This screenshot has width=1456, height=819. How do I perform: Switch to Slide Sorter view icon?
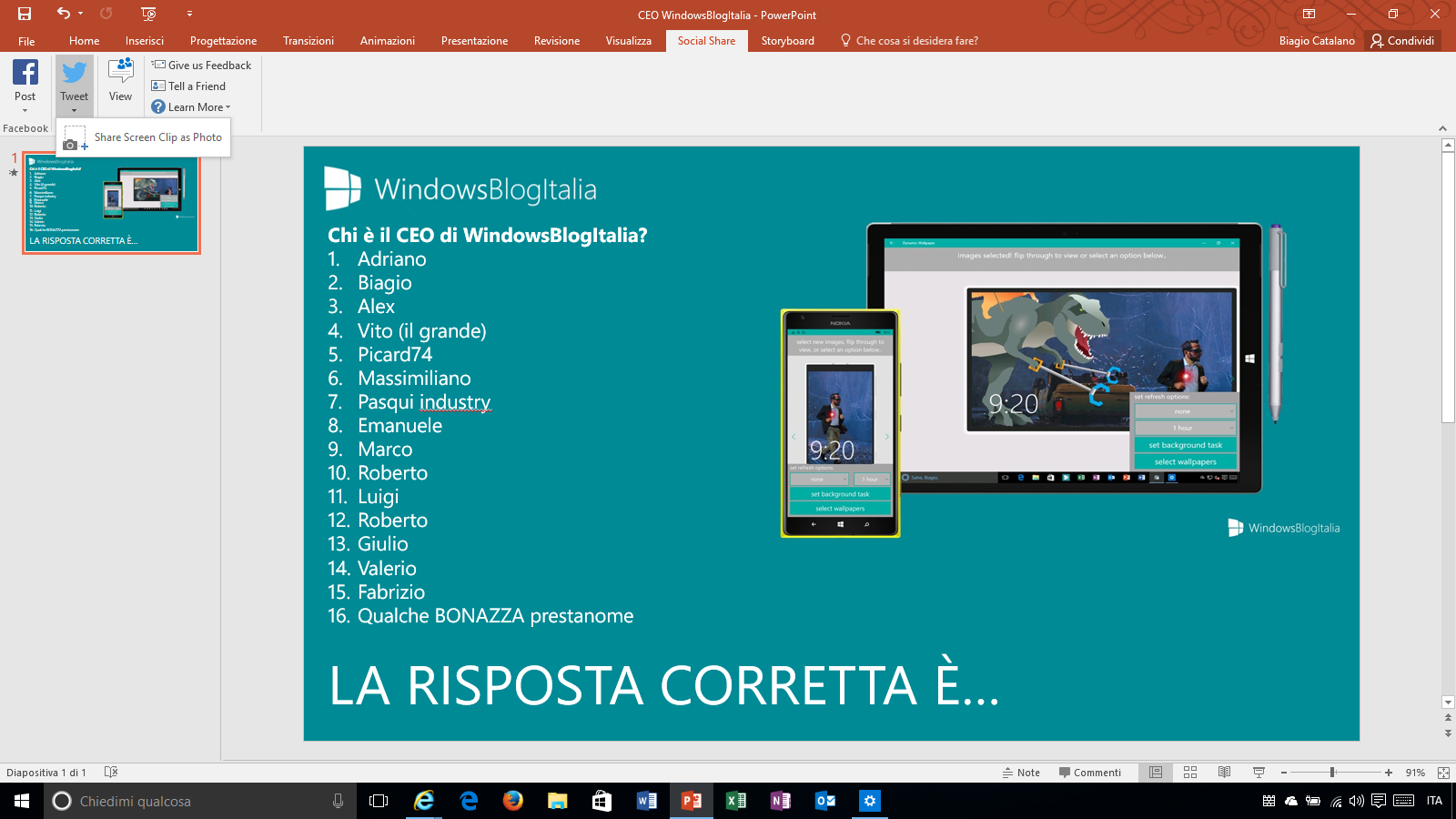click(1190, 773)
